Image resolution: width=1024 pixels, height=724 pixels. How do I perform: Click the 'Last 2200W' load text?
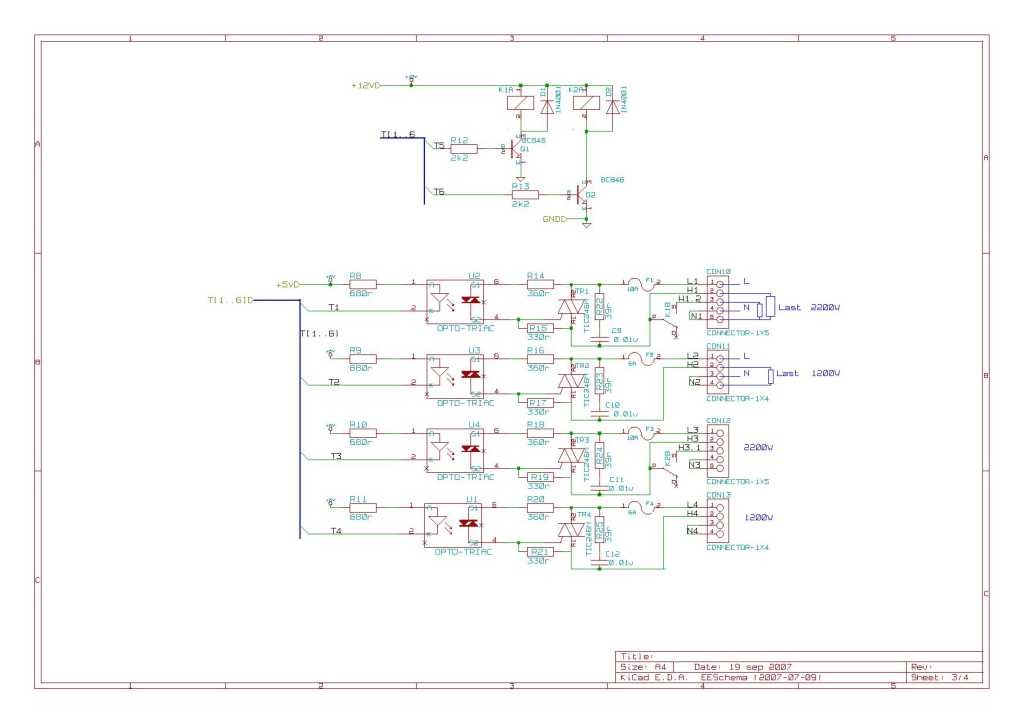click(x=808, y=307)
